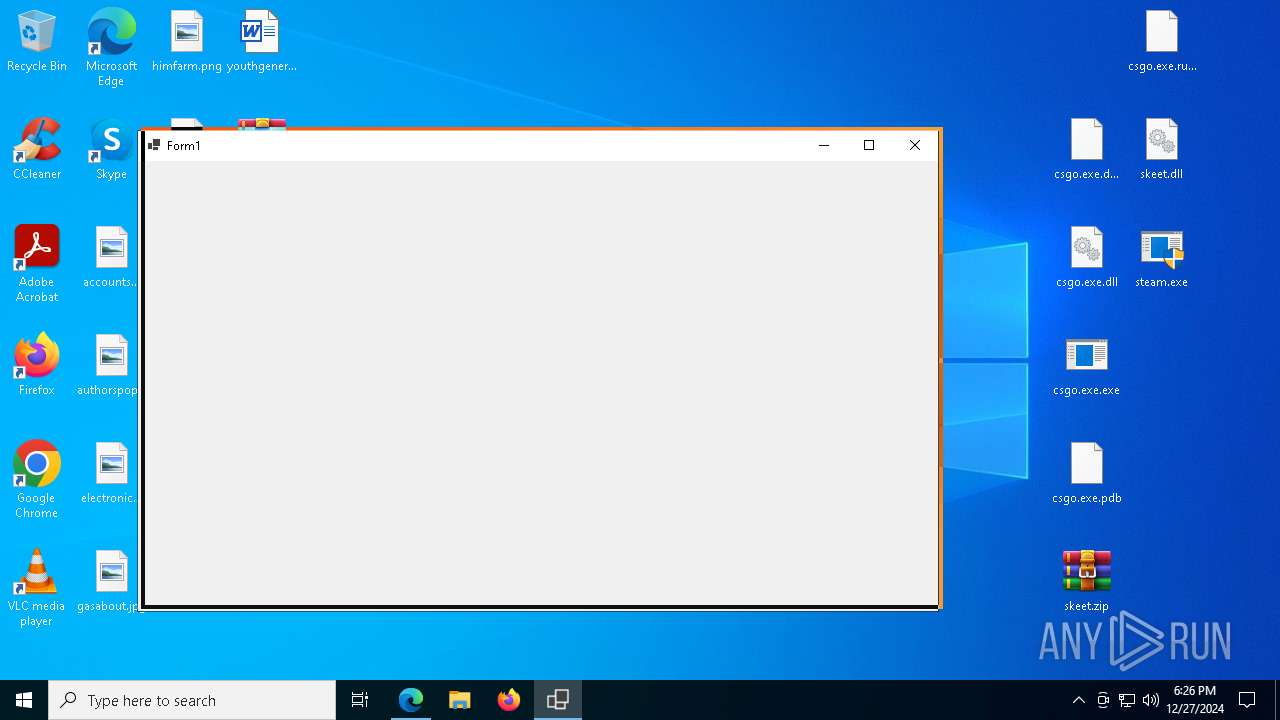The width and height of the screenshot is (1280, 720).
Task: Minimize the Form1 window
Action: pyautogui.click(x=823, y=145)
